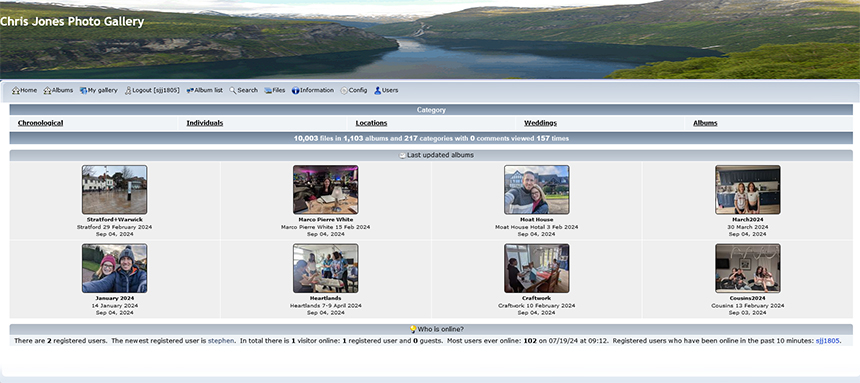
Task: Click the Search magnifier icon
Action: 233,91
